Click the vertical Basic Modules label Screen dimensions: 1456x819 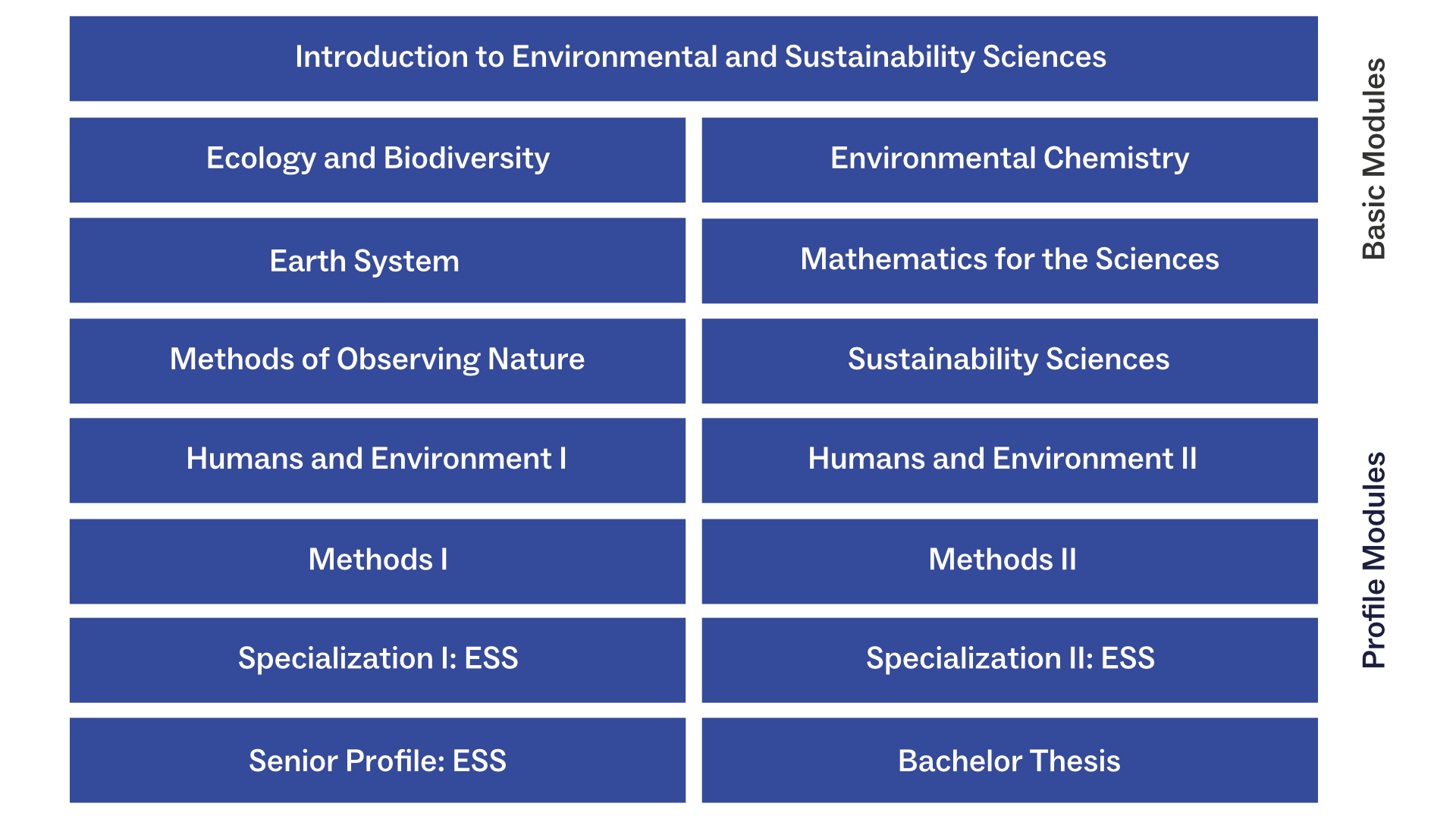point(1374,158)
